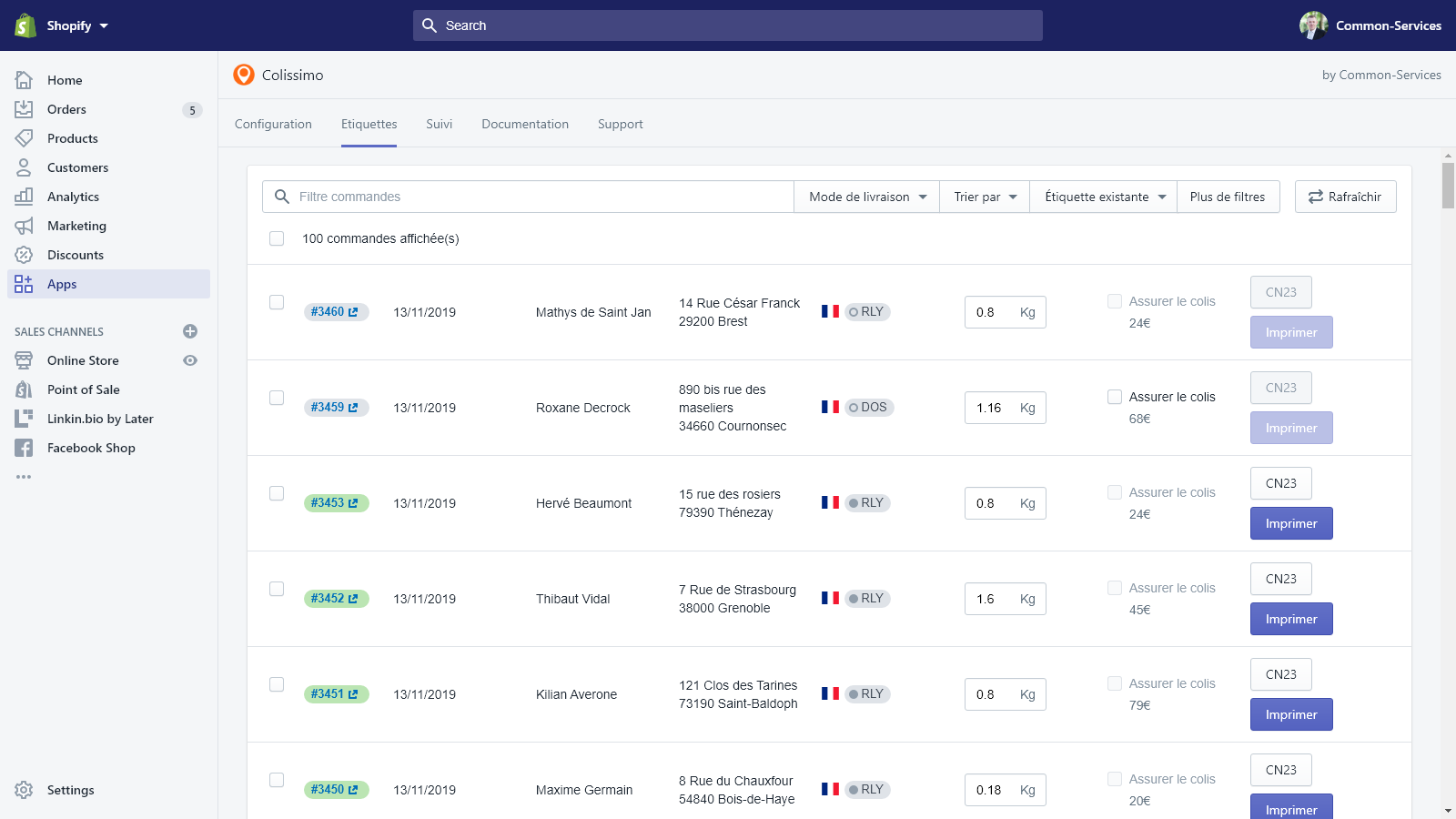Click the Marketing megaphone icon
This screenshot has width=1456, height=819.
pos(24,226)
